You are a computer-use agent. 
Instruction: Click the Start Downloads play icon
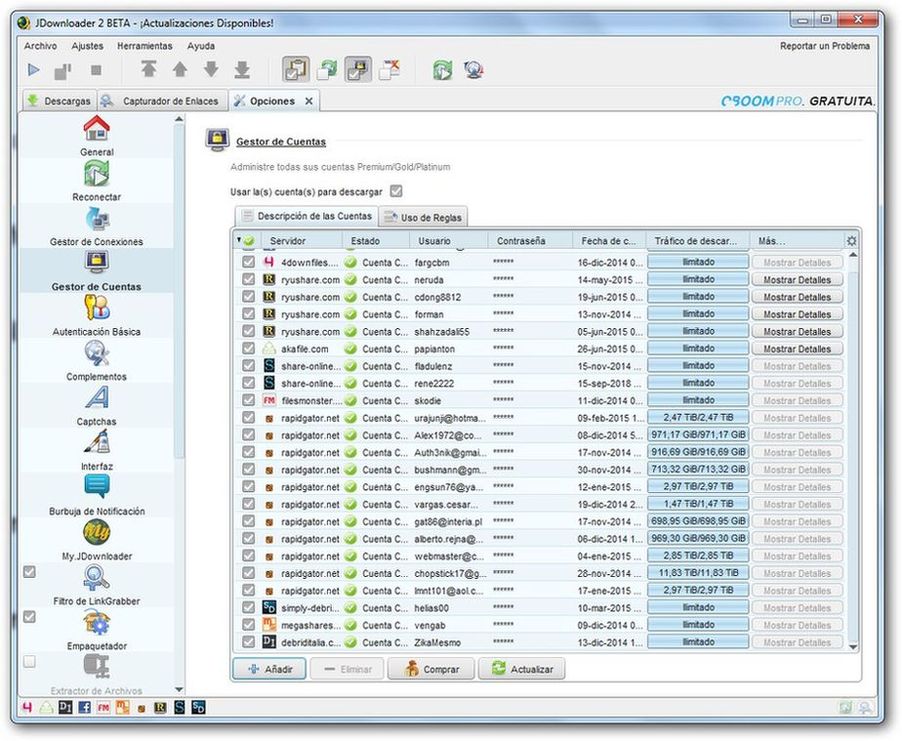(x=33, y=70)
